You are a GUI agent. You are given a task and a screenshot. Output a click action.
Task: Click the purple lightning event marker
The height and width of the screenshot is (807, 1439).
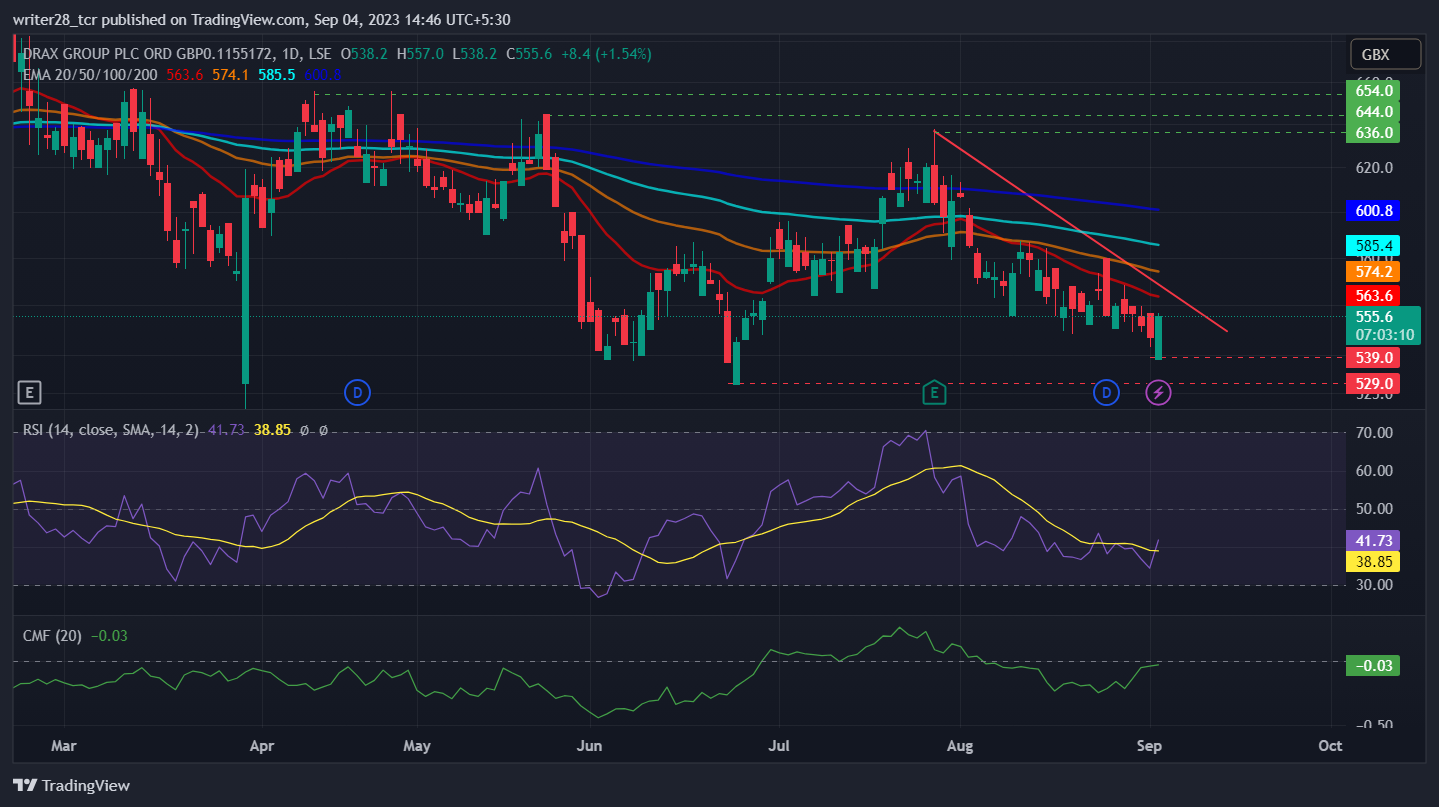coord(1158,392)
